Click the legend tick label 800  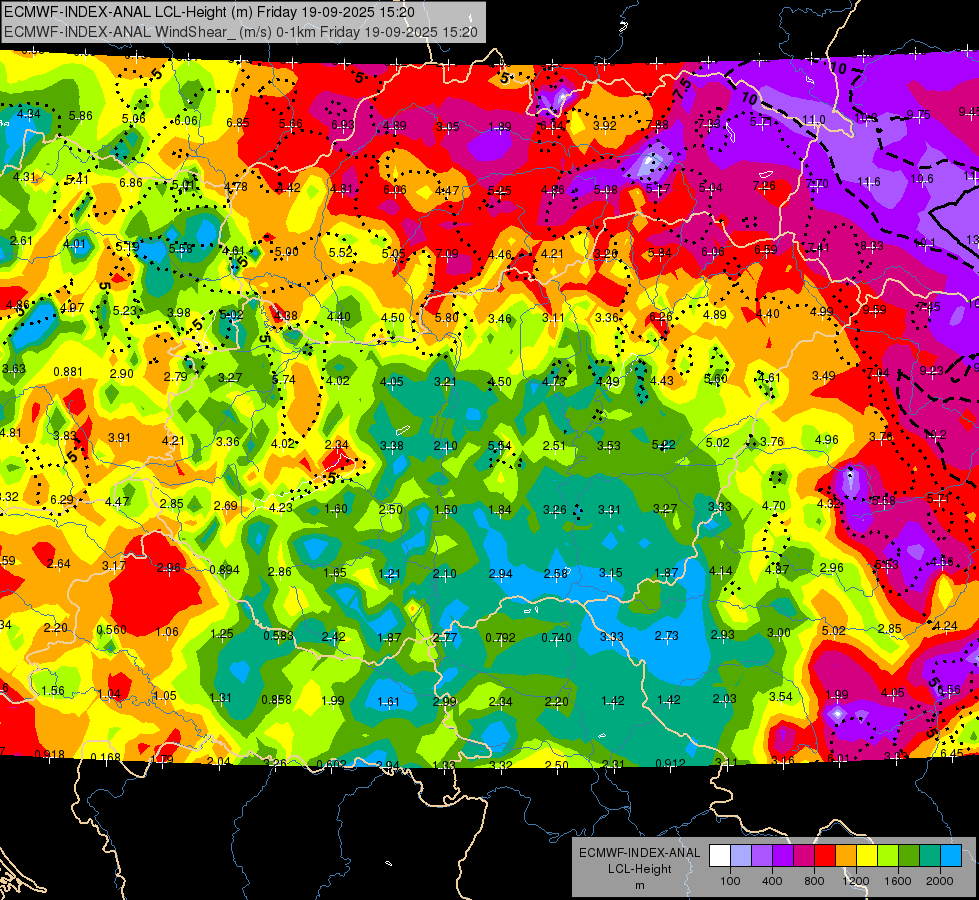tap(814, 881)
